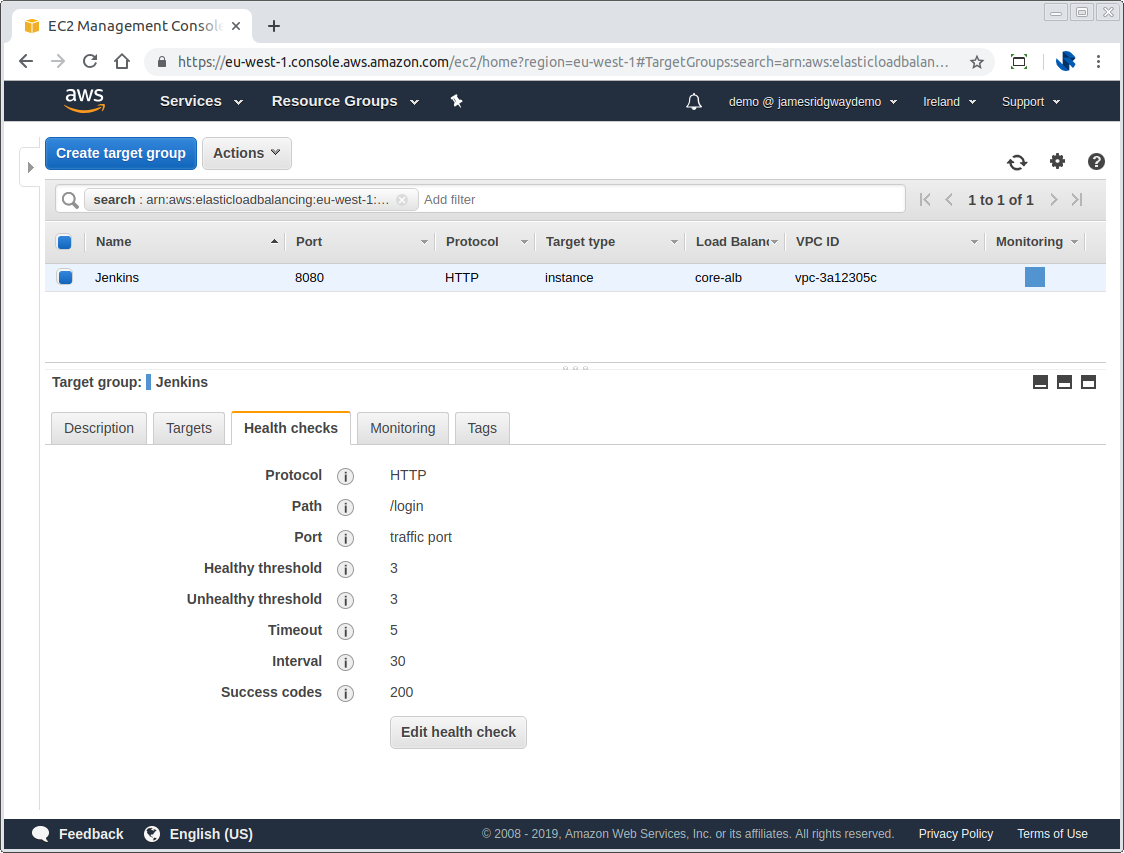Click Edit health check button
The height and width of the screenshot is (853, 1124).
point(458,733)
